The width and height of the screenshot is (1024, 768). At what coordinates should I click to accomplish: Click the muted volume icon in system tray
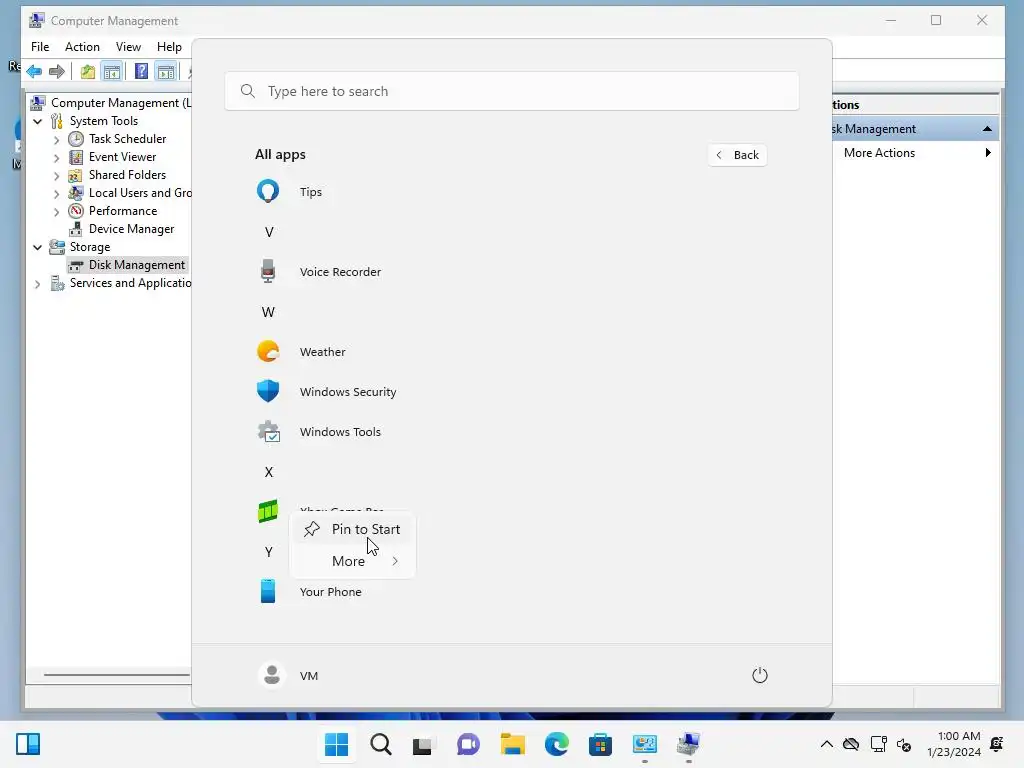pyautogui.click(x=904, y=744)
